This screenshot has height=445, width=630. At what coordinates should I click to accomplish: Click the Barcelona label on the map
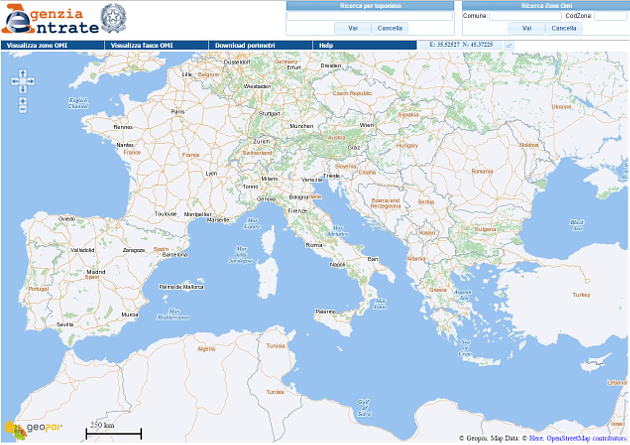click(175, 255)
